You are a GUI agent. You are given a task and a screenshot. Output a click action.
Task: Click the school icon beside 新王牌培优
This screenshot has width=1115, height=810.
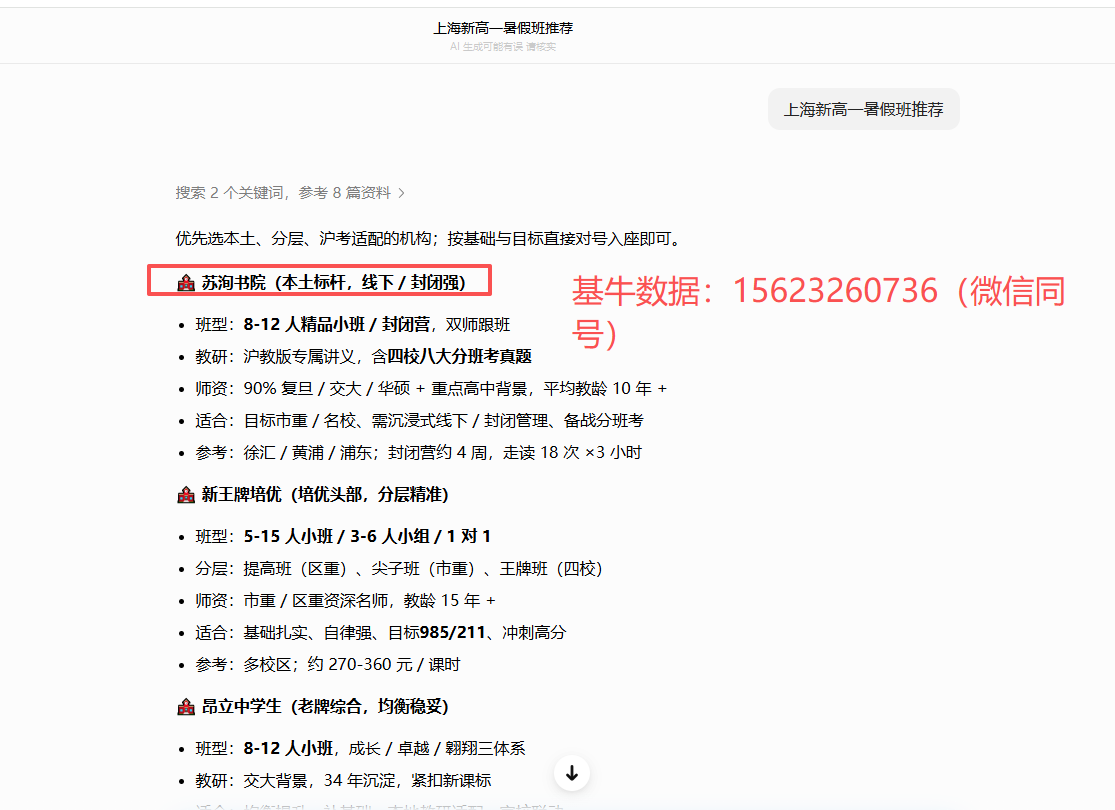tap(186, 495)
